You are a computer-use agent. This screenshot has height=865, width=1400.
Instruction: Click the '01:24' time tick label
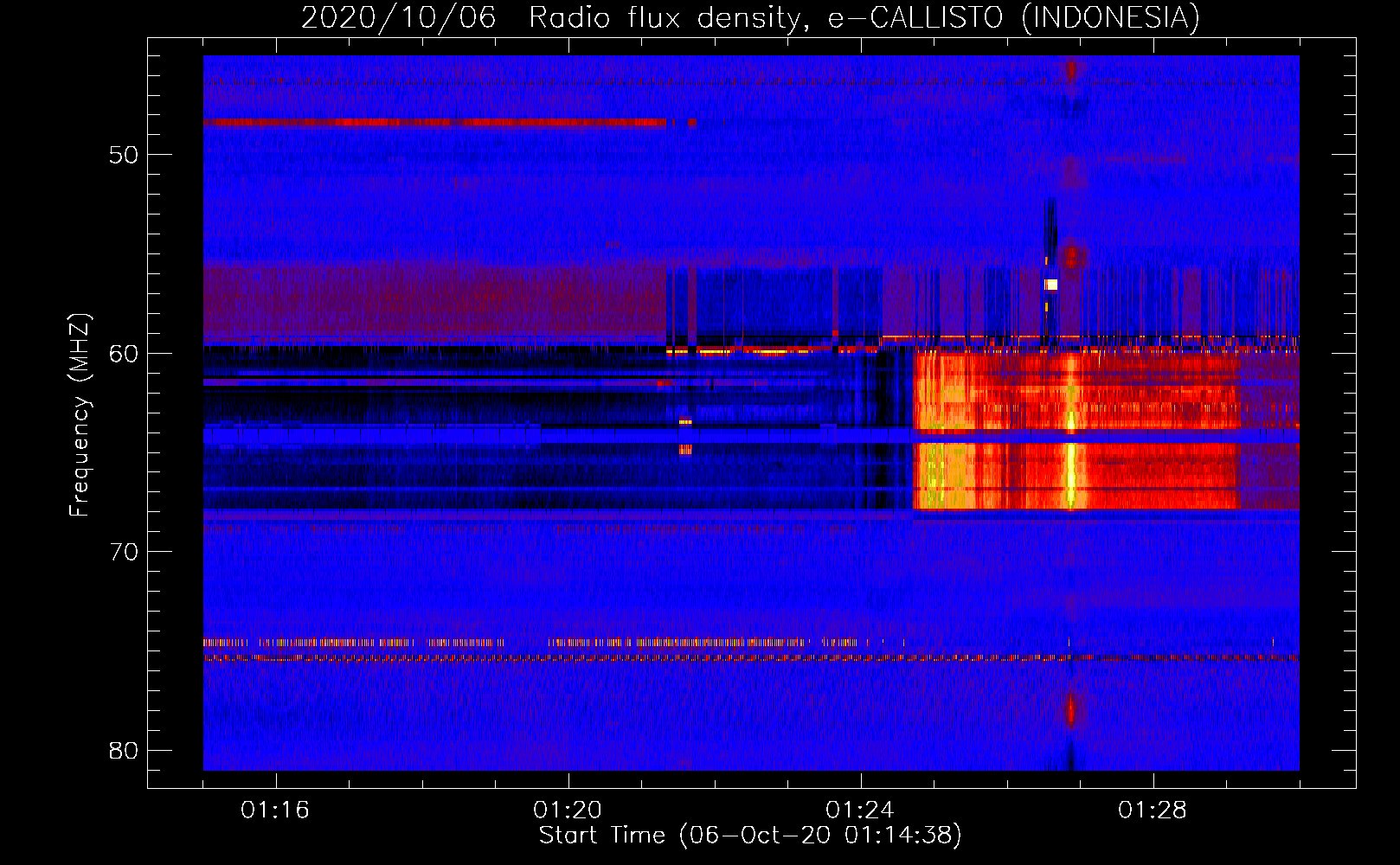860,811
